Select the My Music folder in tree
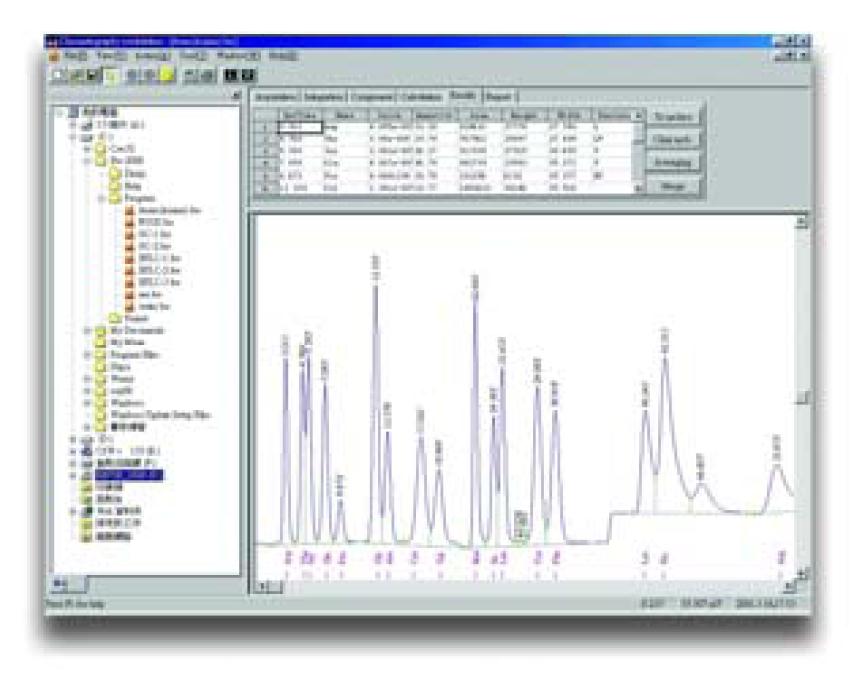Screen dimensions: 858x683 point(127,343)
